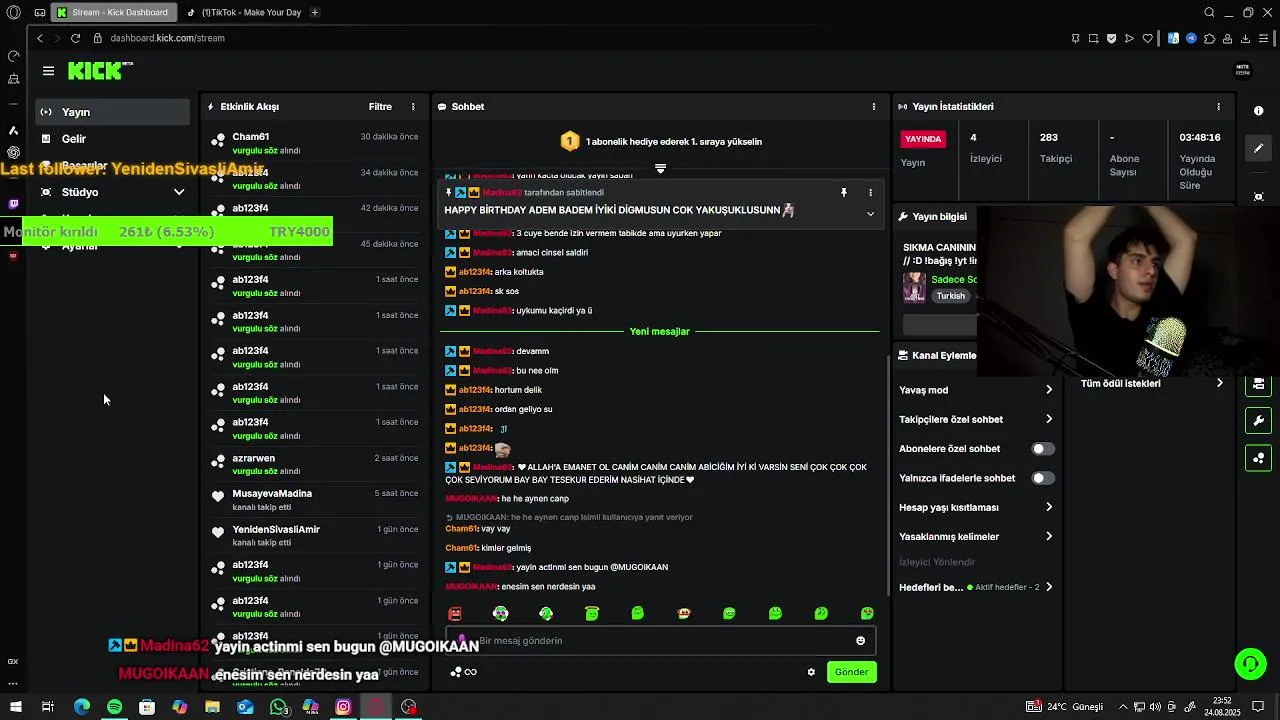The height and width of the screenshot is (720, 1280).
Task: Click the Filtre button in activity feed
Action: click(380, 107)
